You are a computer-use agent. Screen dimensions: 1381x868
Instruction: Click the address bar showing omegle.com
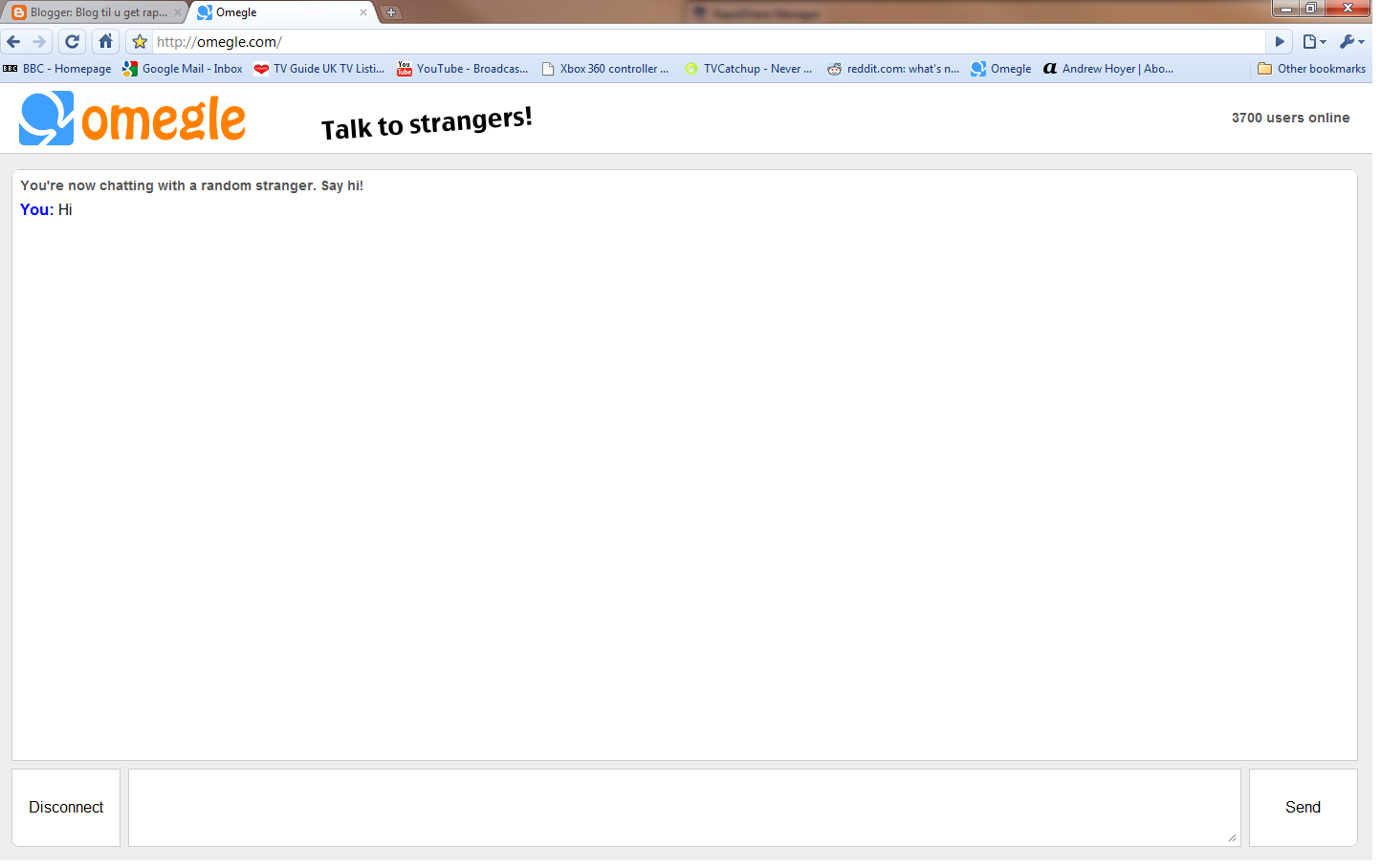pos(708,42)
